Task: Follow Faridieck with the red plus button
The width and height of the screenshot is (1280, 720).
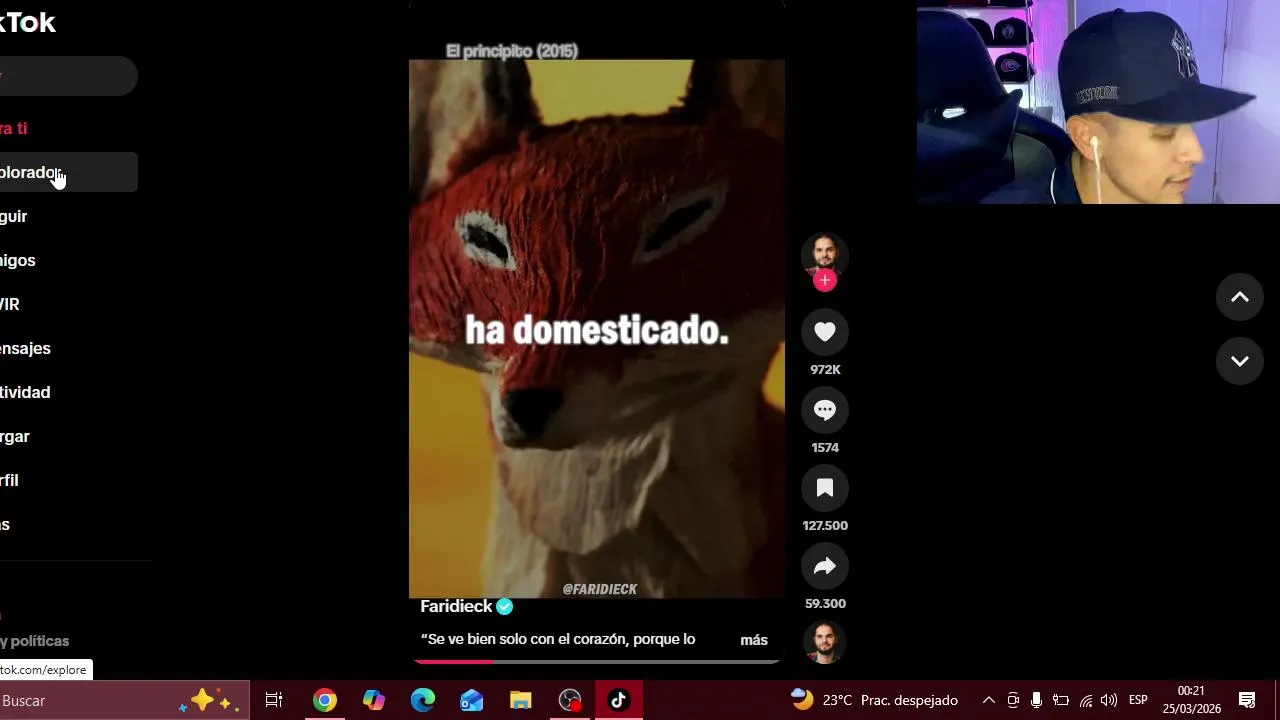Action: [x=825, y=281]
